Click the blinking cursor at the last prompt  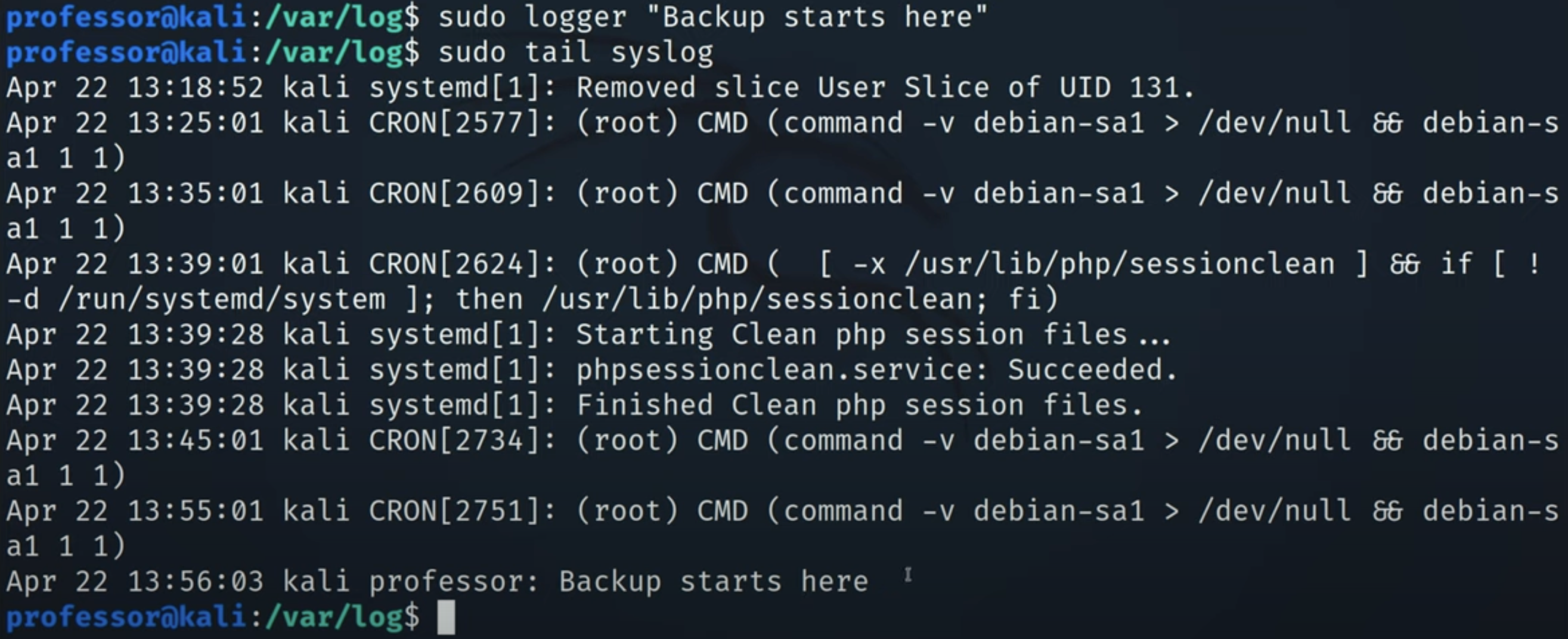(446, 617)
